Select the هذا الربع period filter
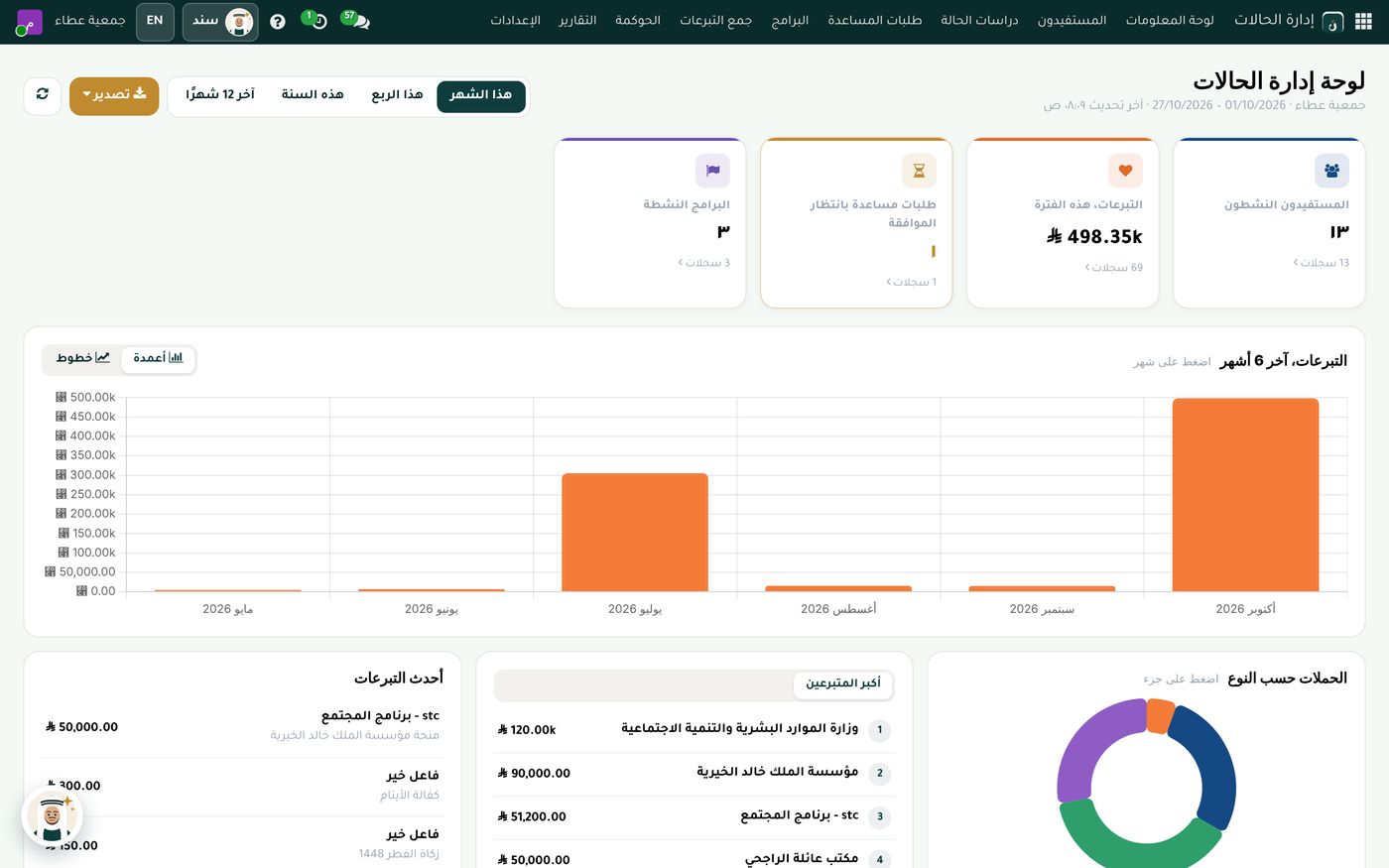 397,95
